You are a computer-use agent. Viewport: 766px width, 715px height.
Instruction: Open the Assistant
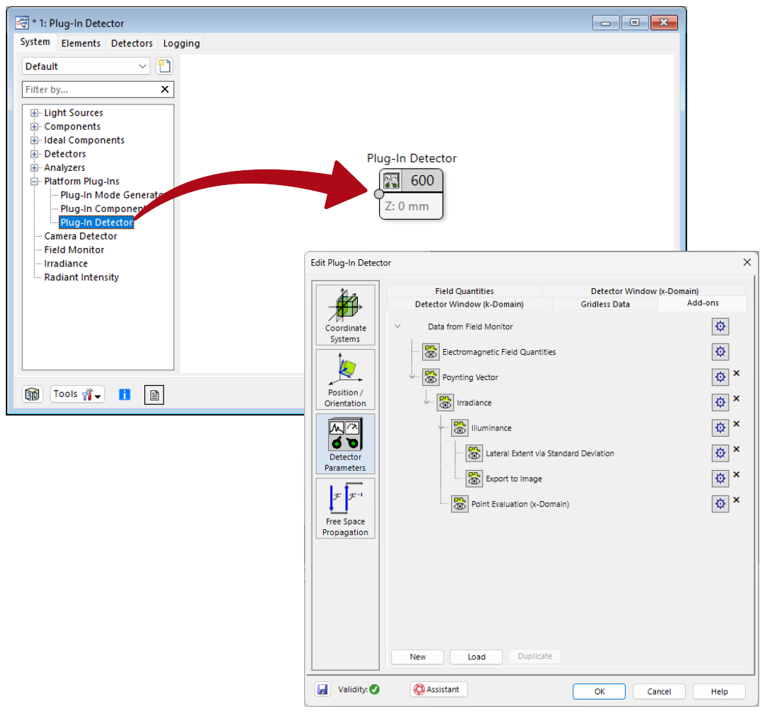(x=438, y=690)
